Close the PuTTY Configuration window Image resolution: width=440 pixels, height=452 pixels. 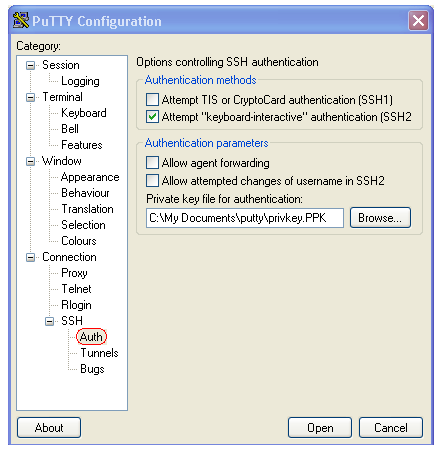tap(418, 21)
